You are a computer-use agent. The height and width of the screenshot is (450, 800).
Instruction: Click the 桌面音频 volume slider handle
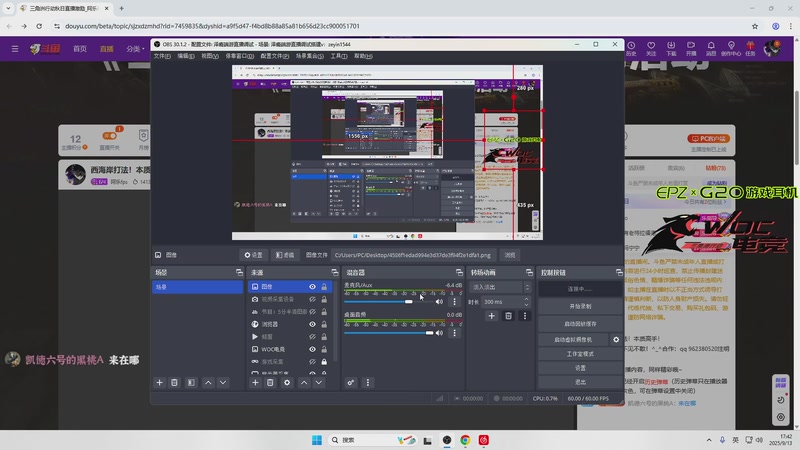(430, 333)
